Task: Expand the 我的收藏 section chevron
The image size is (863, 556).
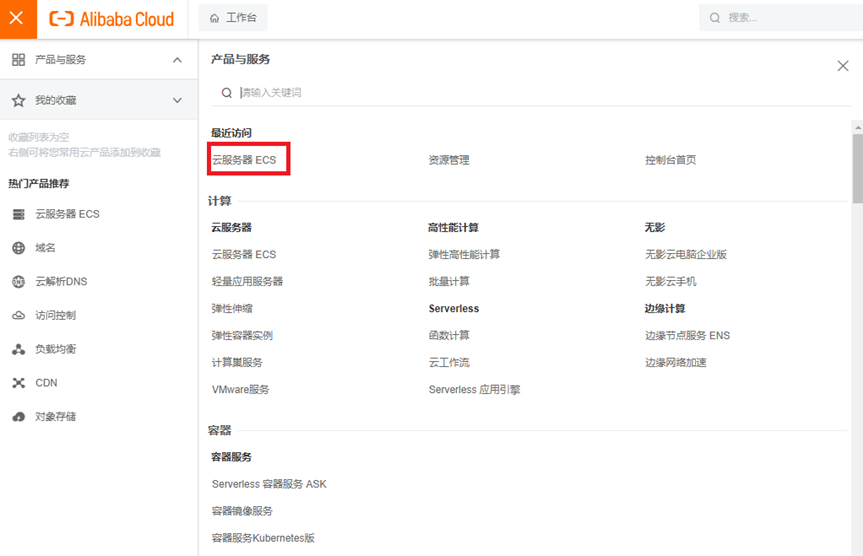Action: [x=177, y=100]
